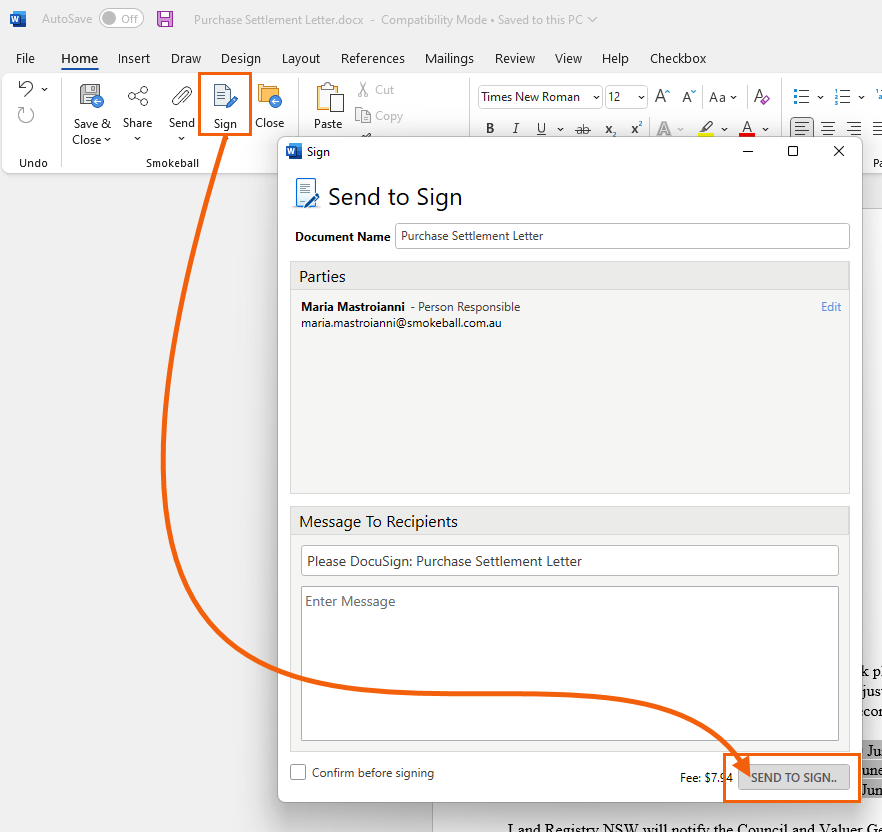Screen dimensions: 882x832
Task: Go to the Layout tab
Action: [301, 59]
